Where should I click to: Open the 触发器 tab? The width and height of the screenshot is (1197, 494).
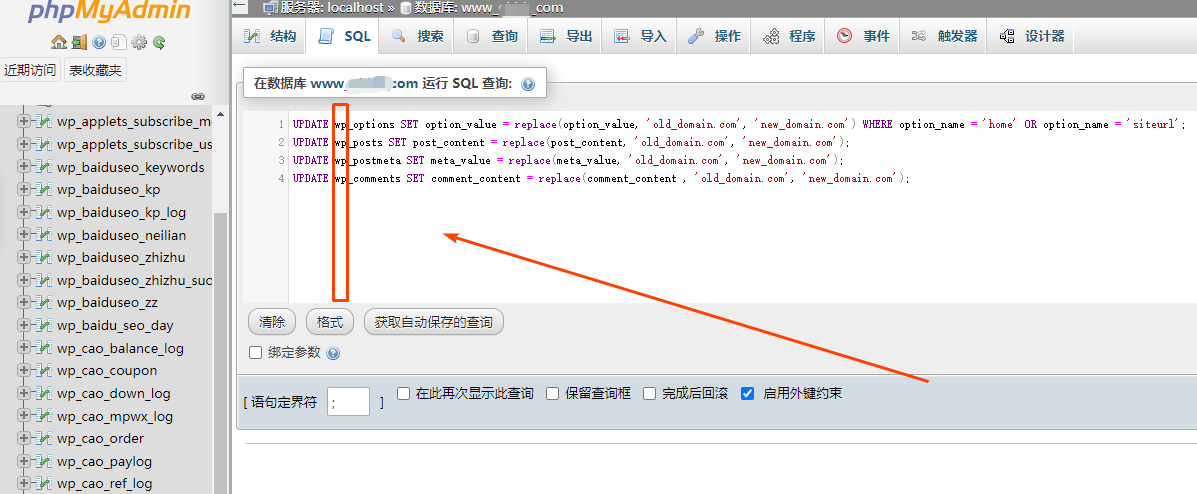(944, 36)
